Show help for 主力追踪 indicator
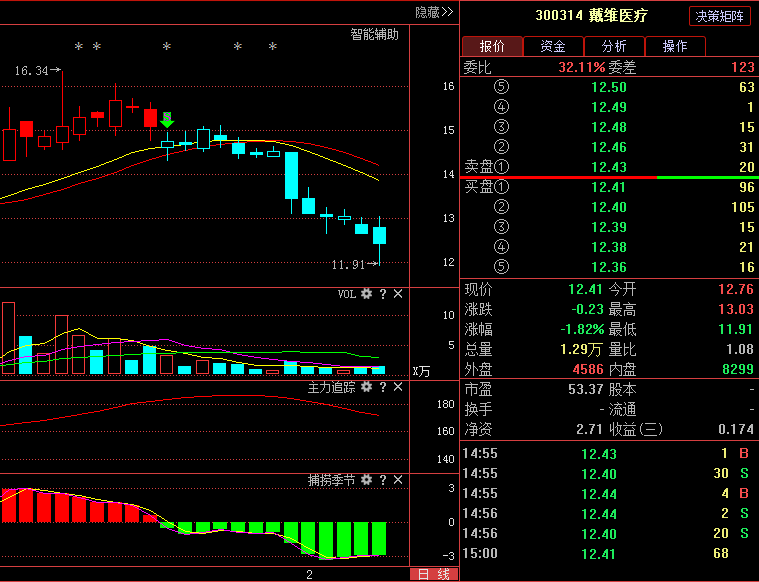 382,387
